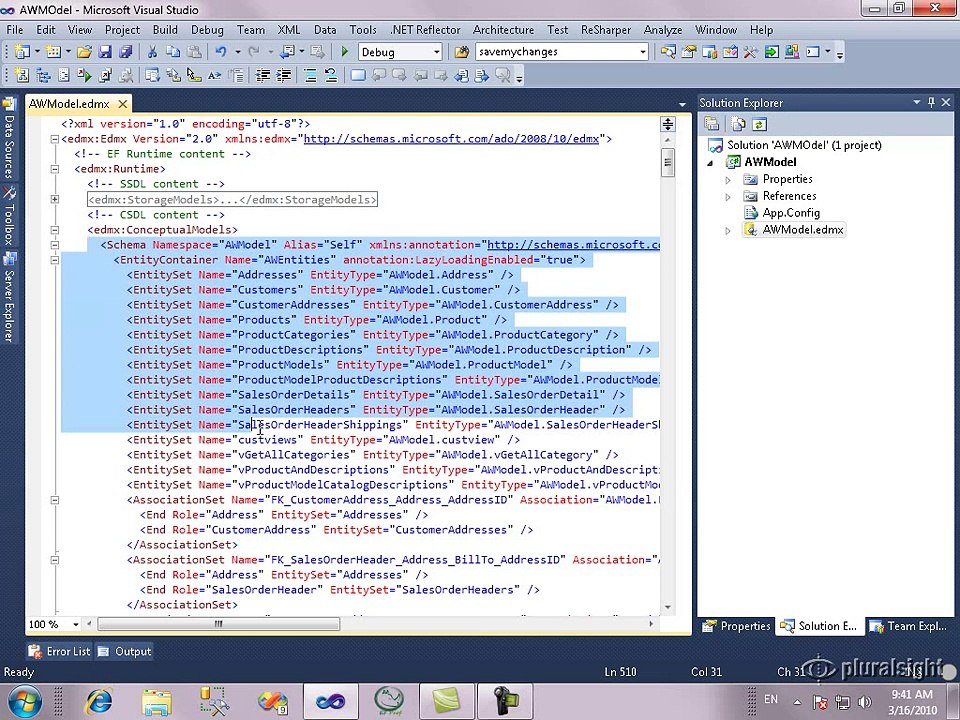Switch to the Properties panel tab
960x720 pixels.
736,626
